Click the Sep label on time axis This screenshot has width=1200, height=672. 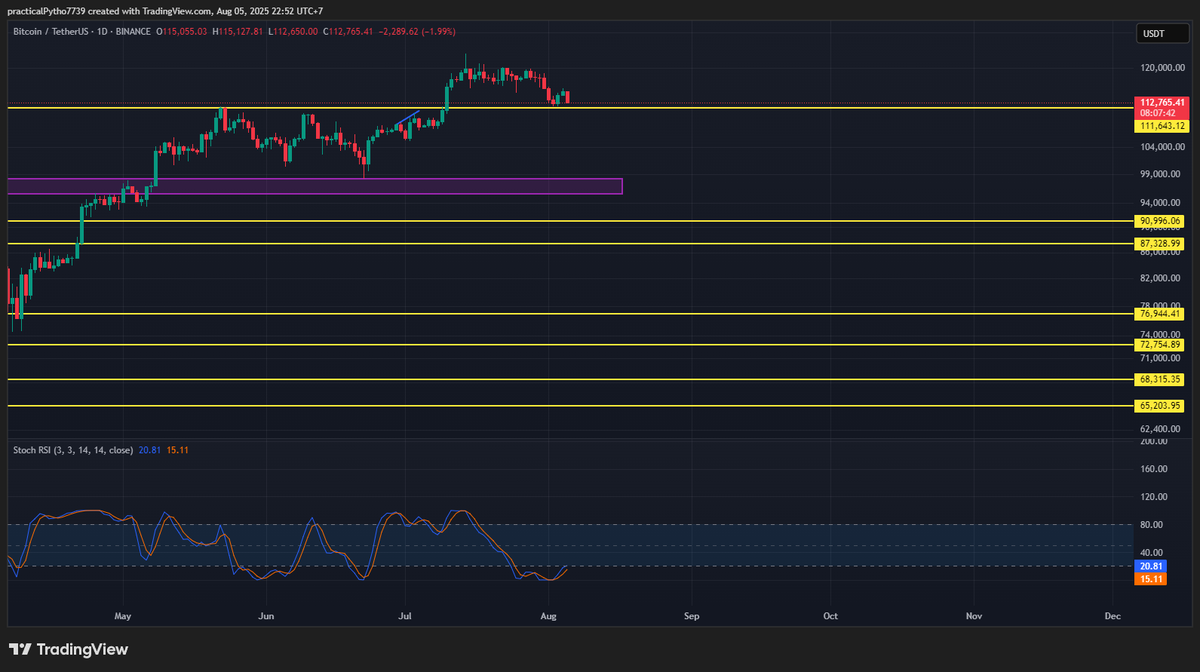pos(689,617)
